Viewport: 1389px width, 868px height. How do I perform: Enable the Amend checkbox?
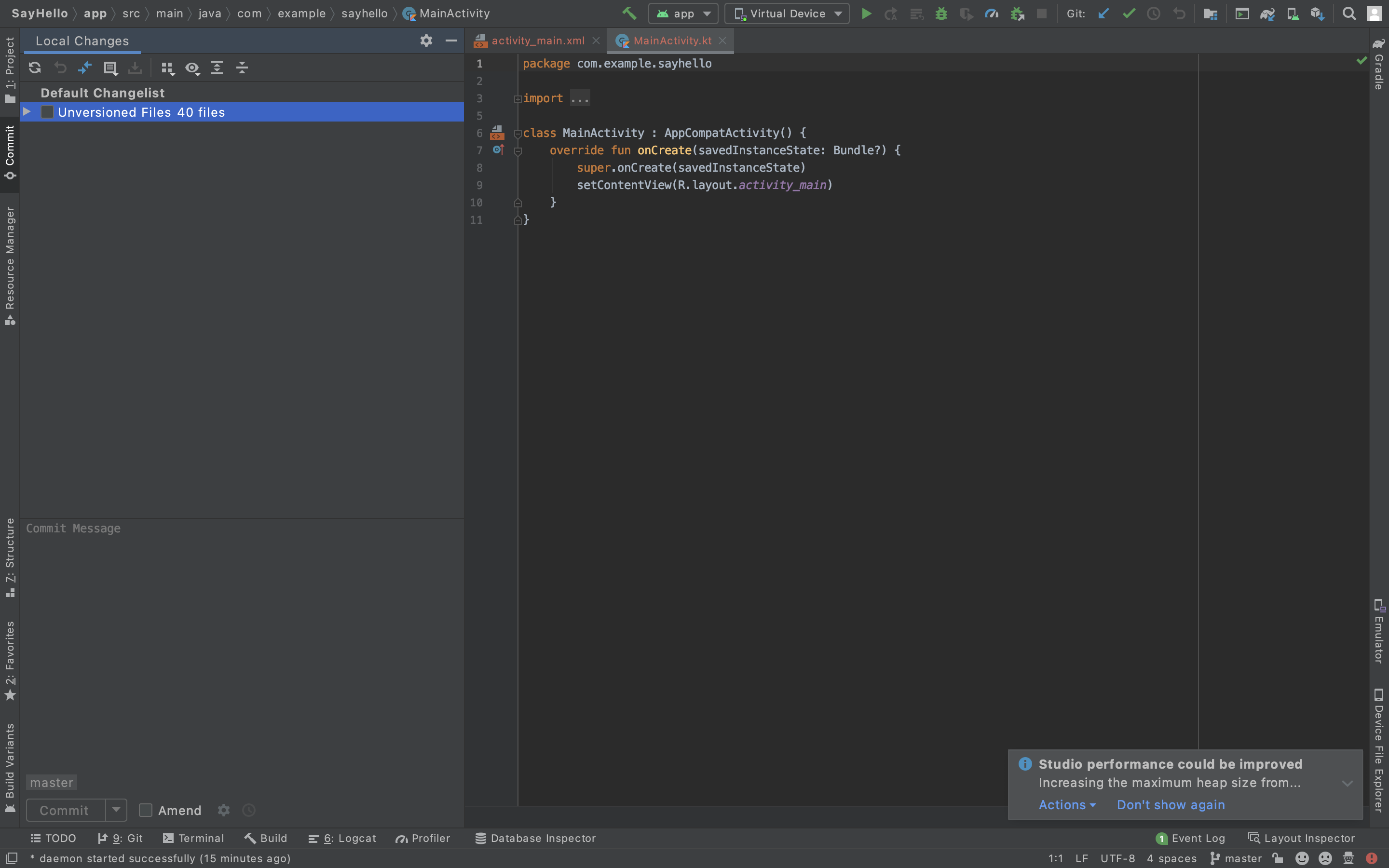146,810
